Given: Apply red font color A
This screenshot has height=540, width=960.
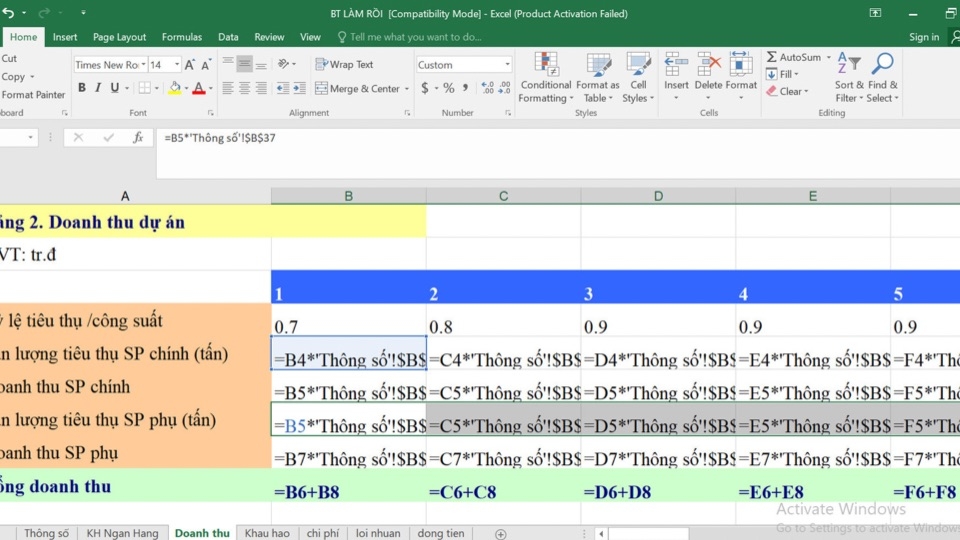Looking at the screenshot, I should [x=198, y=88].
